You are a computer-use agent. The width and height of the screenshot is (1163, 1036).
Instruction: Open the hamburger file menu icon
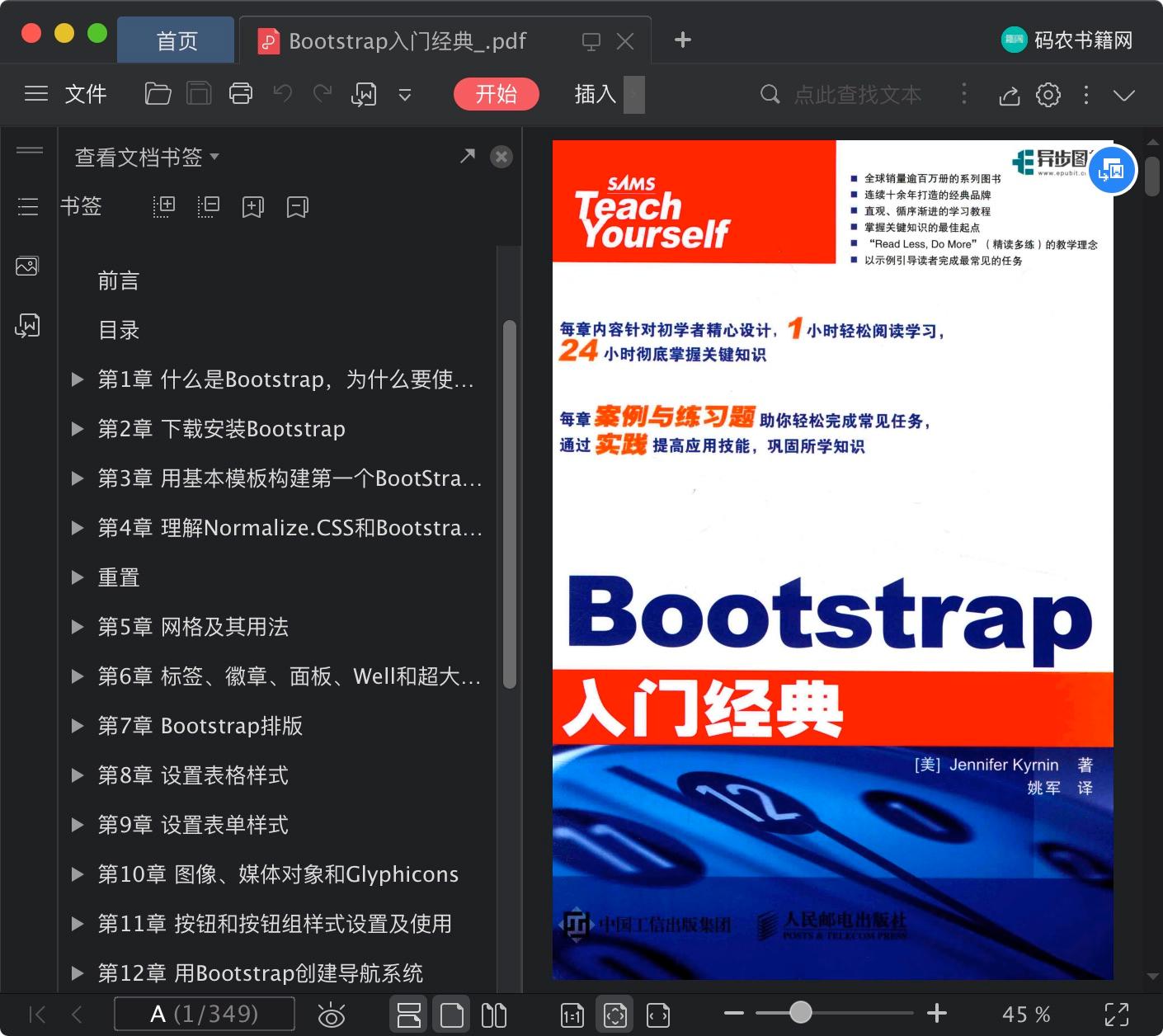pyautogui.click(x=36, y=94)
